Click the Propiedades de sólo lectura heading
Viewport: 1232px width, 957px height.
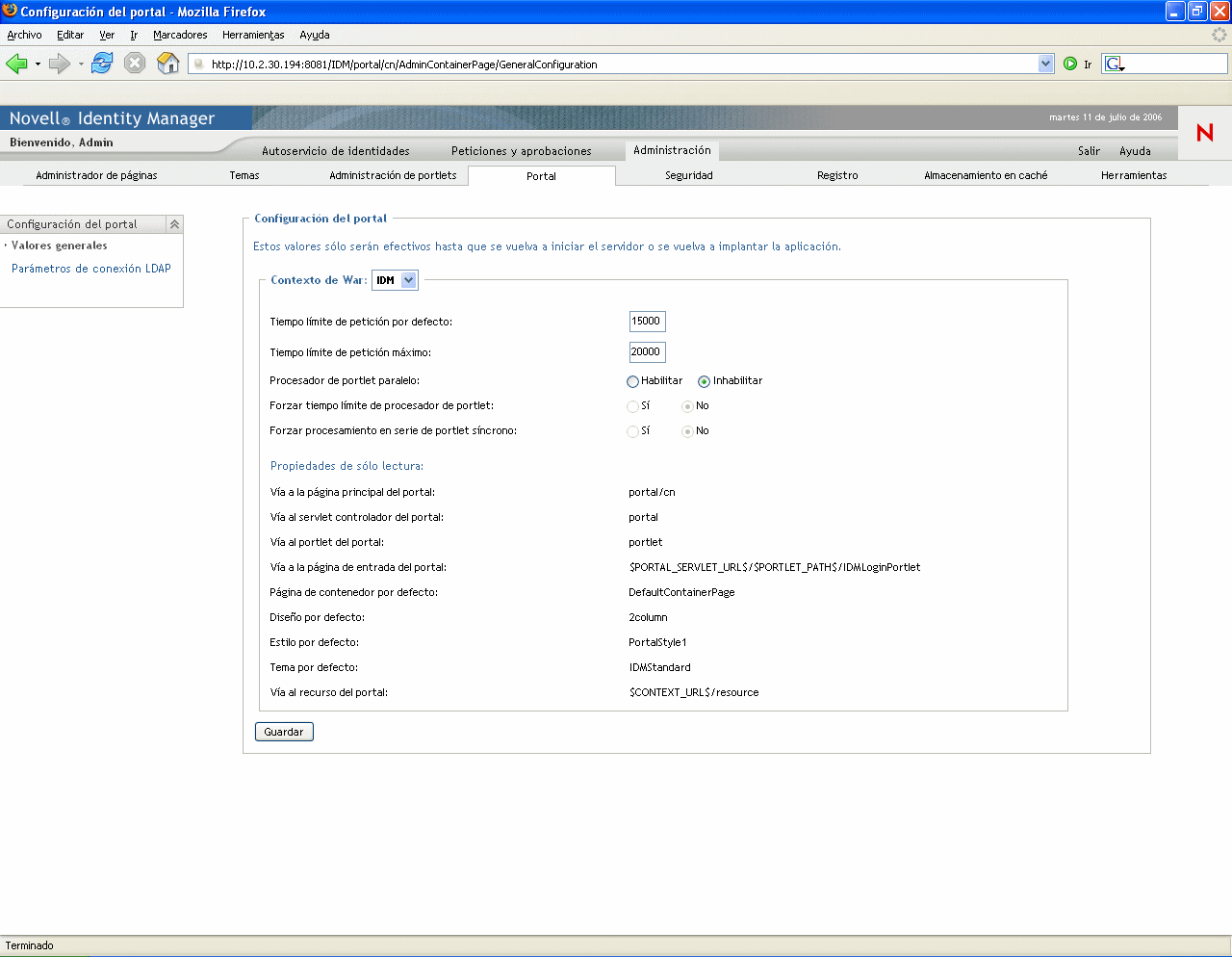coord(346,466)
